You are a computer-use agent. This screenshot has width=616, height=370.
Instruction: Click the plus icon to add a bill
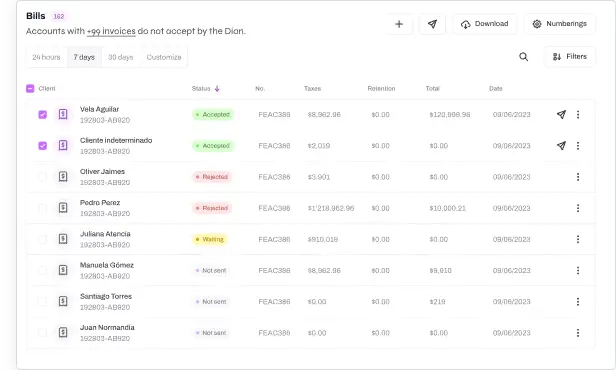pyautogui.click(x=399, y=24)
